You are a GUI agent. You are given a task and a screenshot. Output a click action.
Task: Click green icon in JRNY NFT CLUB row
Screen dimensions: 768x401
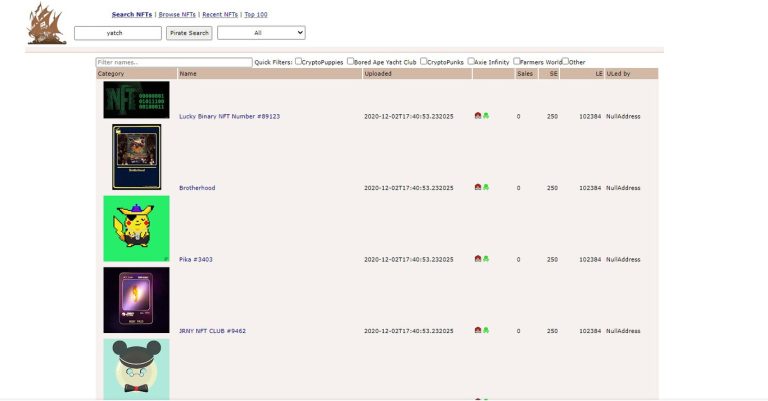click(x=486, y=330)
